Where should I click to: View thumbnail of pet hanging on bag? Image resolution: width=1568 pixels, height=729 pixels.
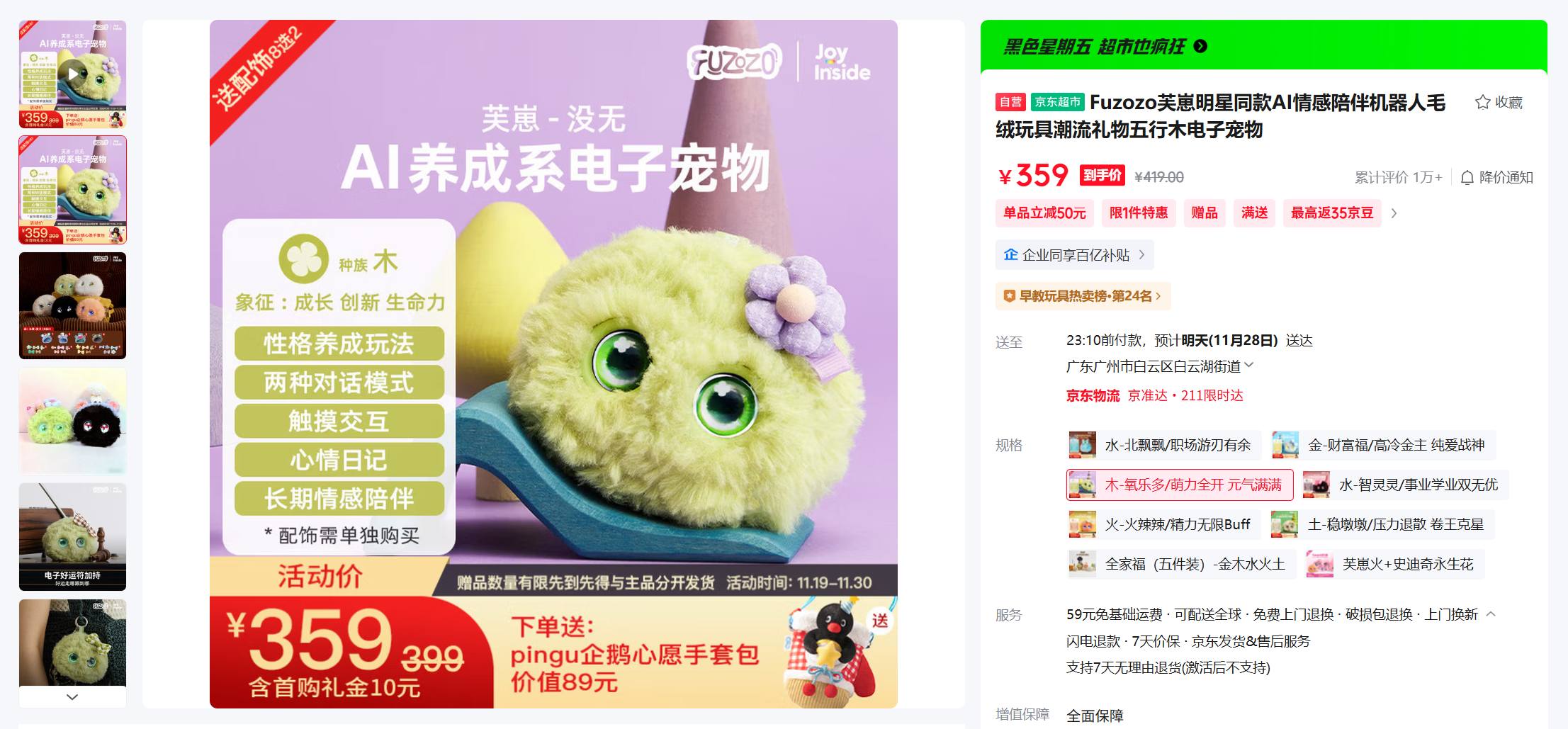click(72, 643)
